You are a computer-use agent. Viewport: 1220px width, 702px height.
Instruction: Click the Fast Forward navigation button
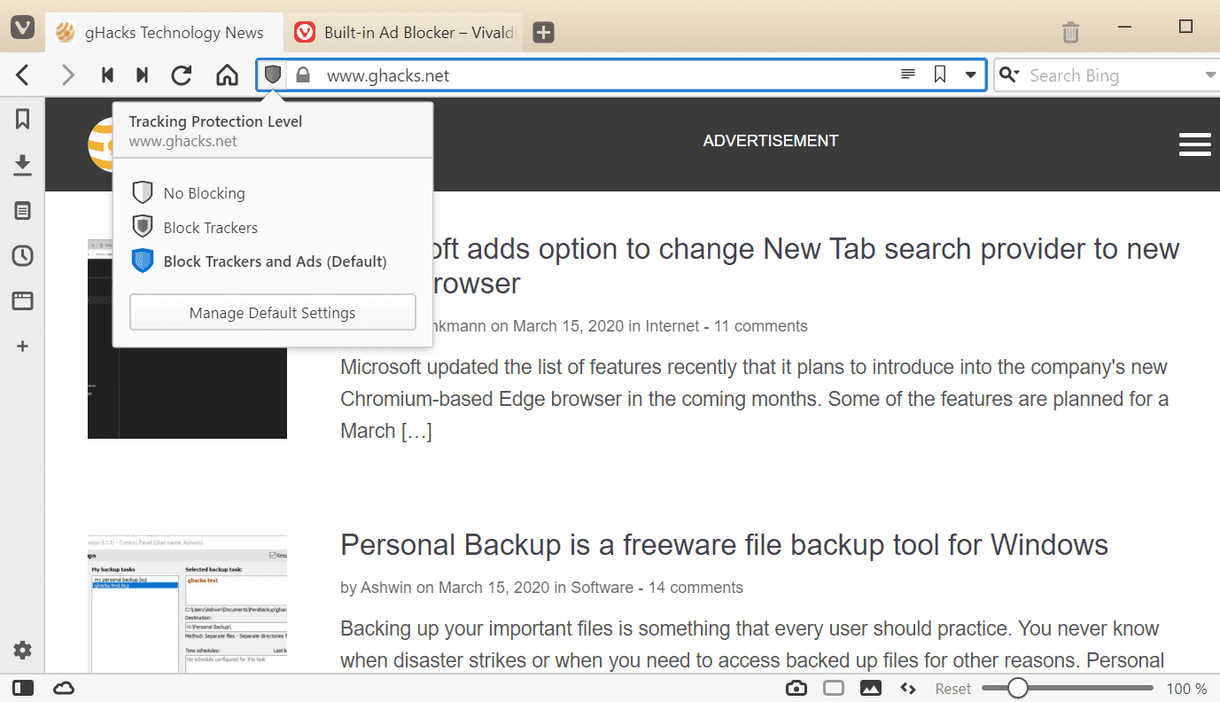(x=143, y=75)
